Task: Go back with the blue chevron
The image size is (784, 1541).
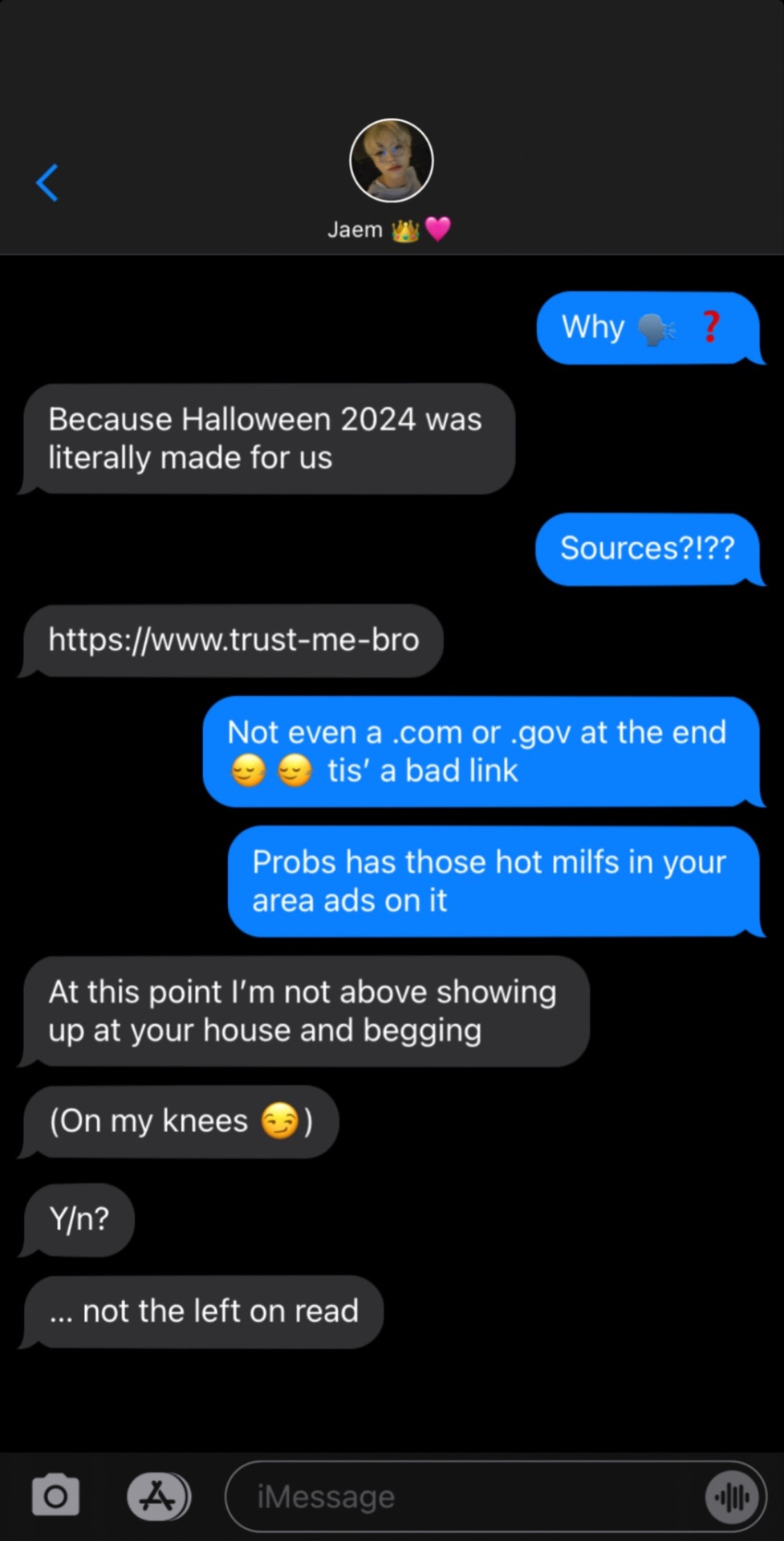Action: 47,182
